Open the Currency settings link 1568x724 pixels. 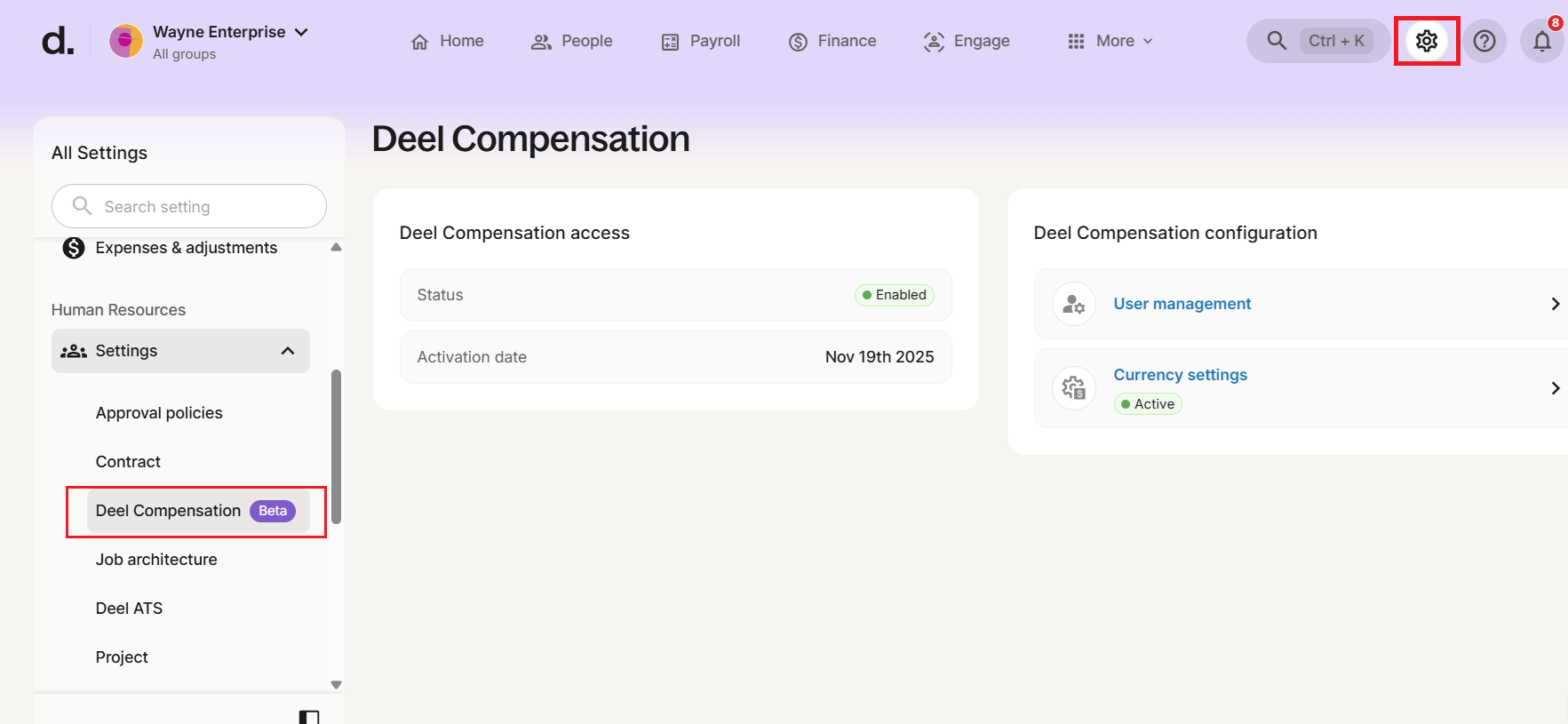1180,375
